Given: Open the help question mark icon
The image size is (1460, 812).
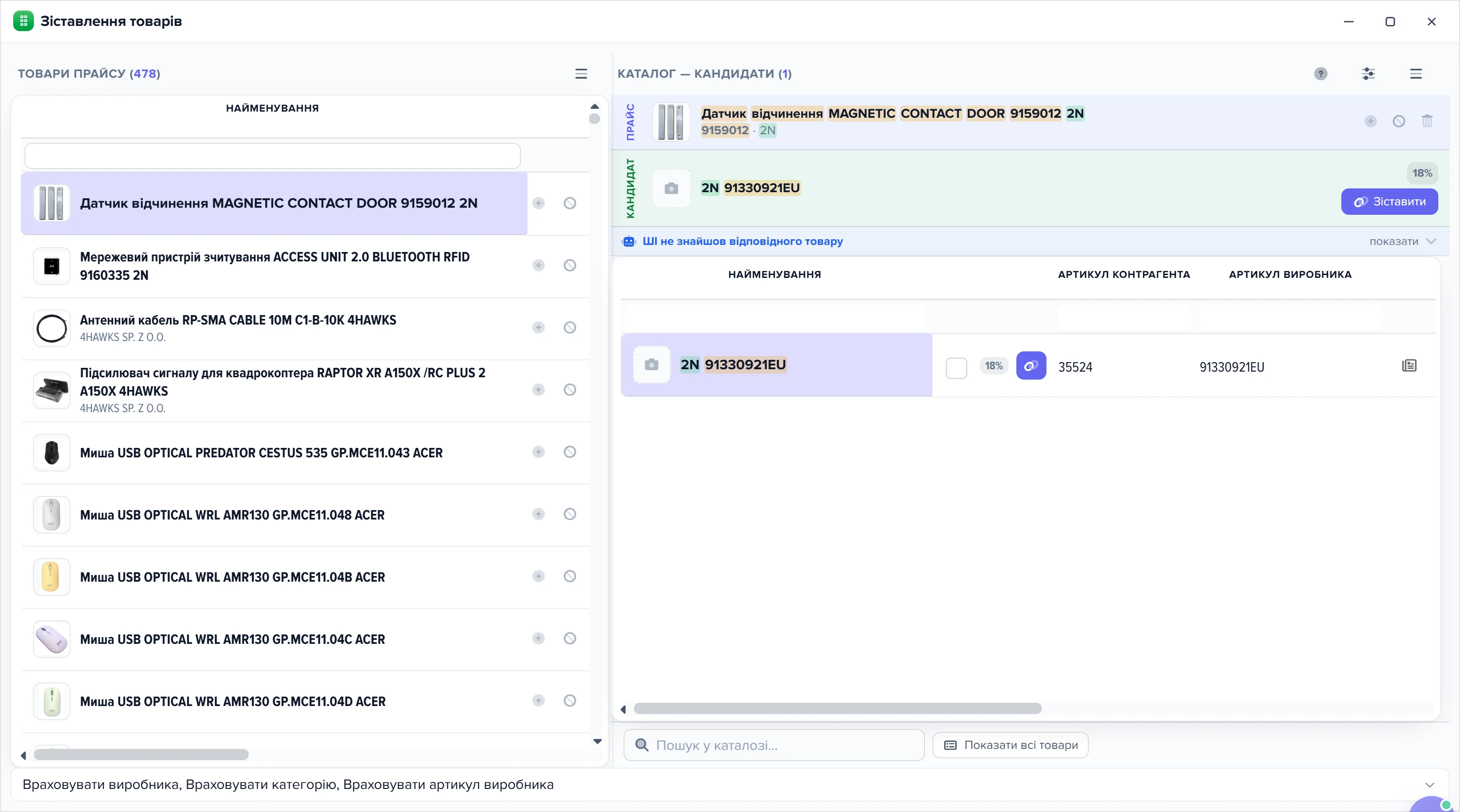Looking at the screenshot, I should click(1321, 73).
